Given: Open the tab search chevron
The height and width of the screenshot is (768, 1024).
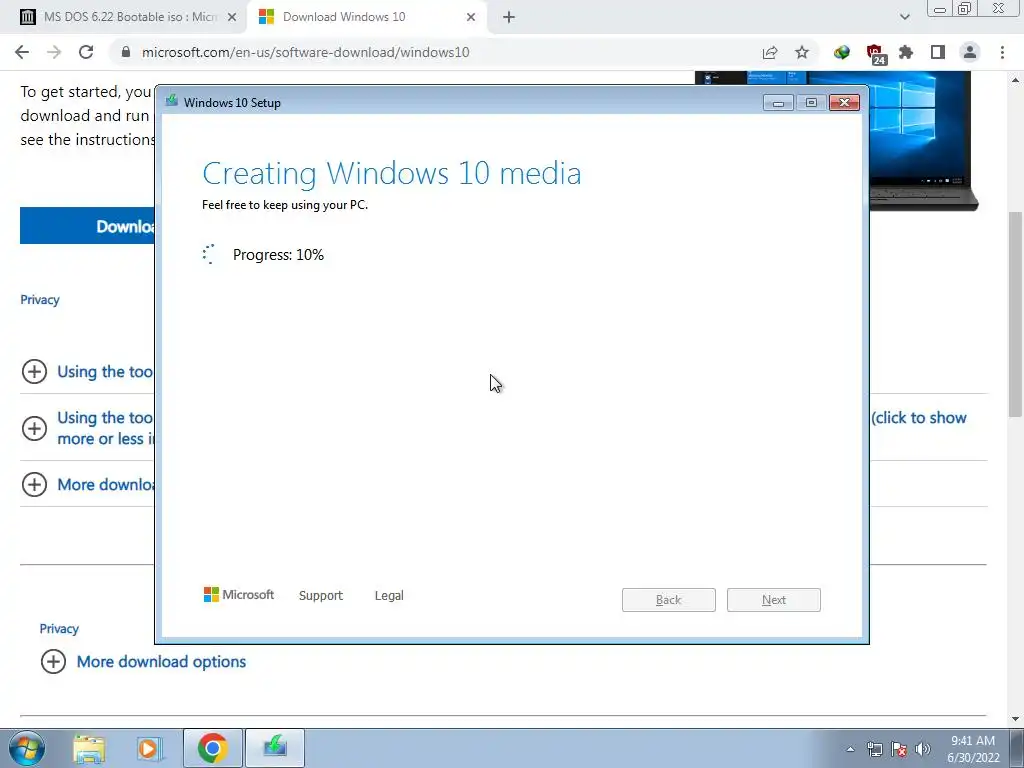Looking at the screenshot, I should tap(904, 17).
